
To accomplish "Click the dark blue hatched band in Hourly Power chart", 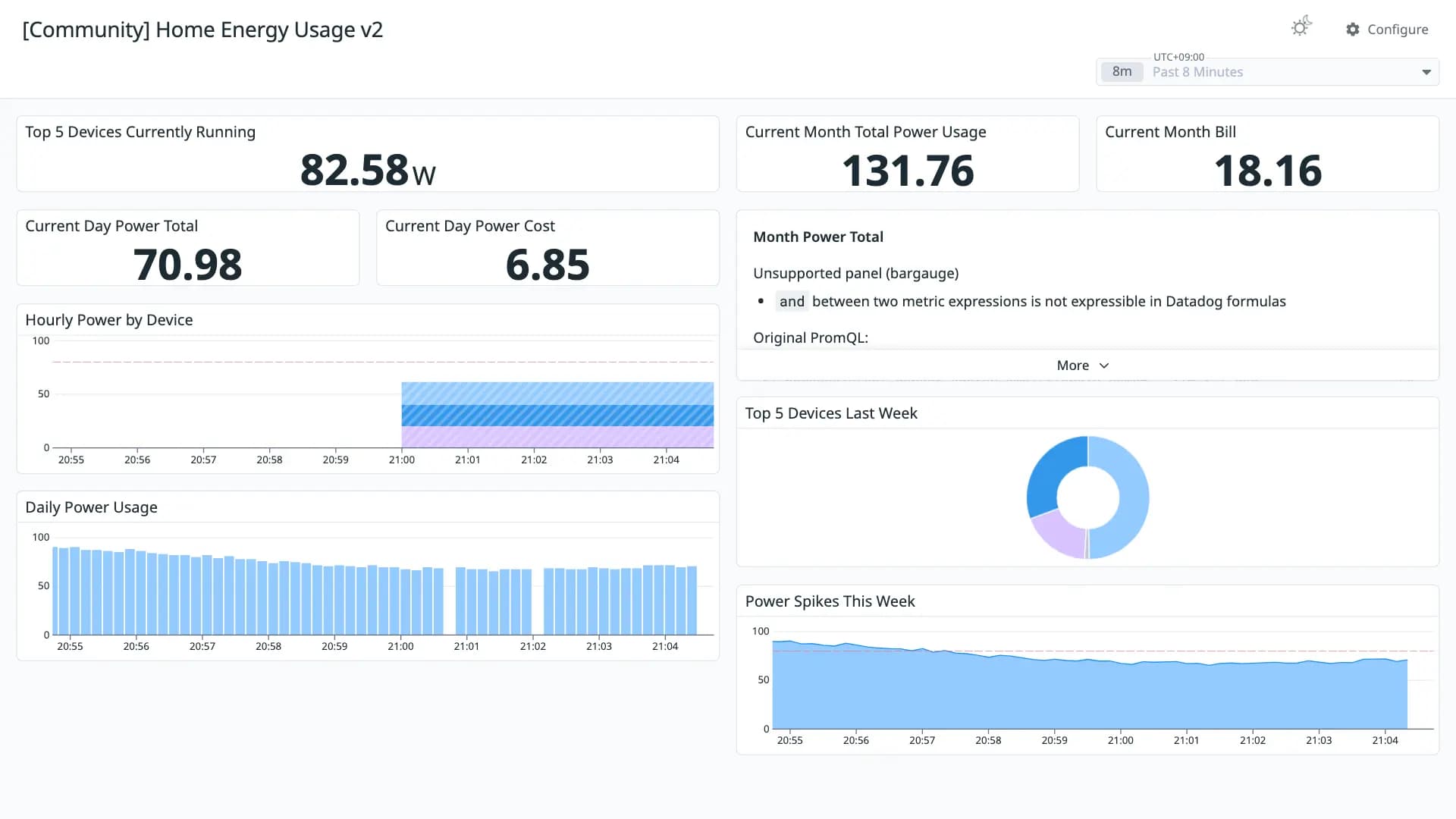I will [557, 416].
